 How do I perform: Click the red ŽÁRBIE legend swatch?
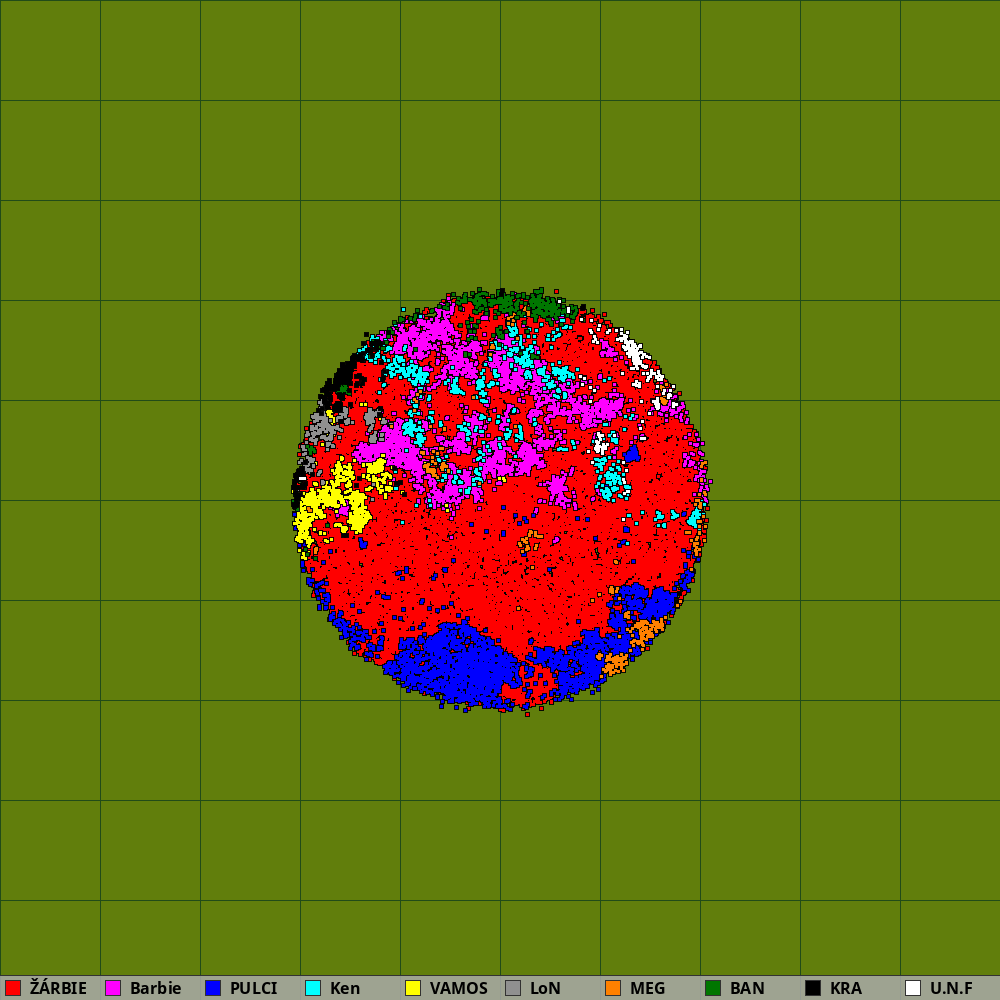(13, 988)
